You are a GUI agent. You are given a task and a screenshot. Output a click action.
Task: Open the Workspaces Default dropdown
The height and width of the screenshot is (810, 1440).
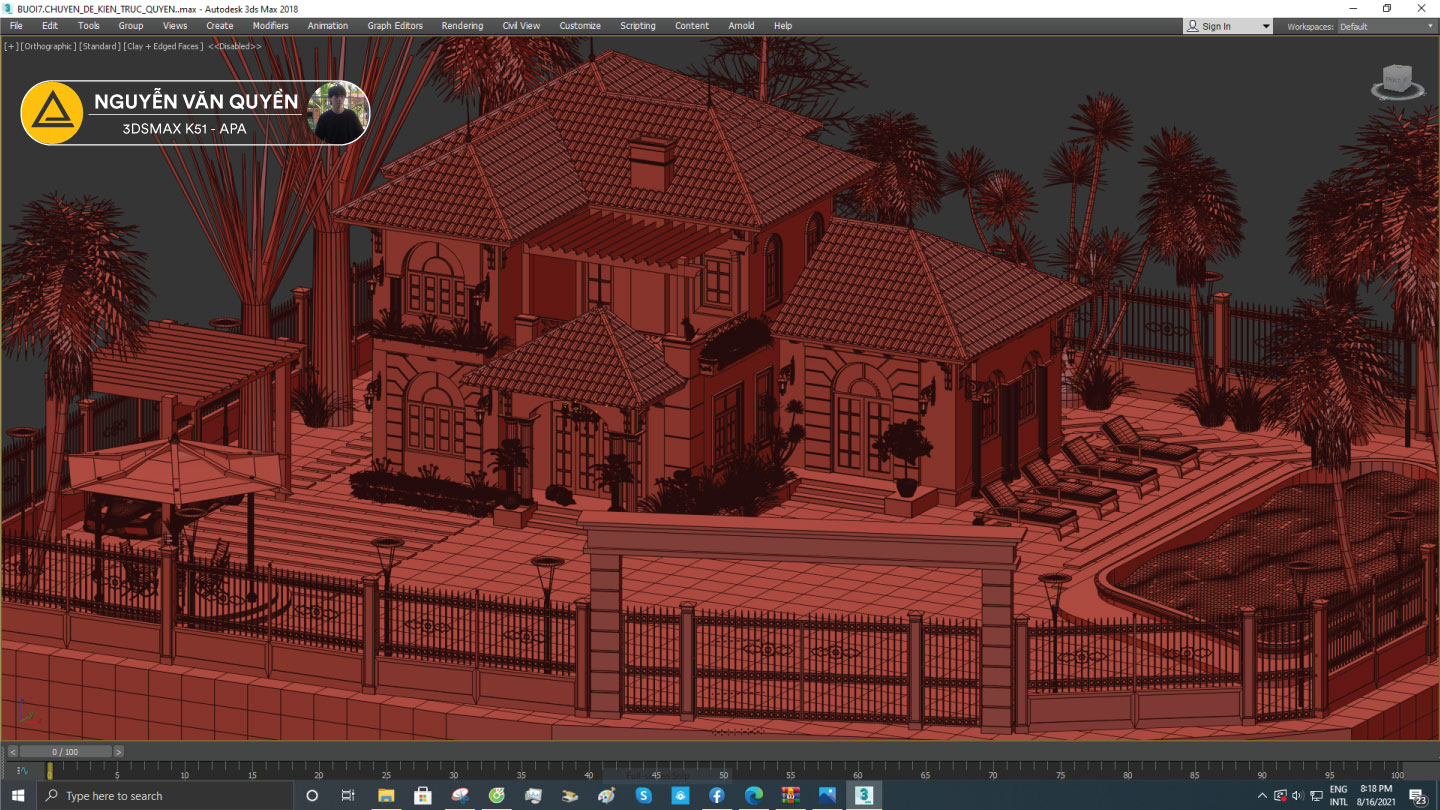coord(1385,26)
